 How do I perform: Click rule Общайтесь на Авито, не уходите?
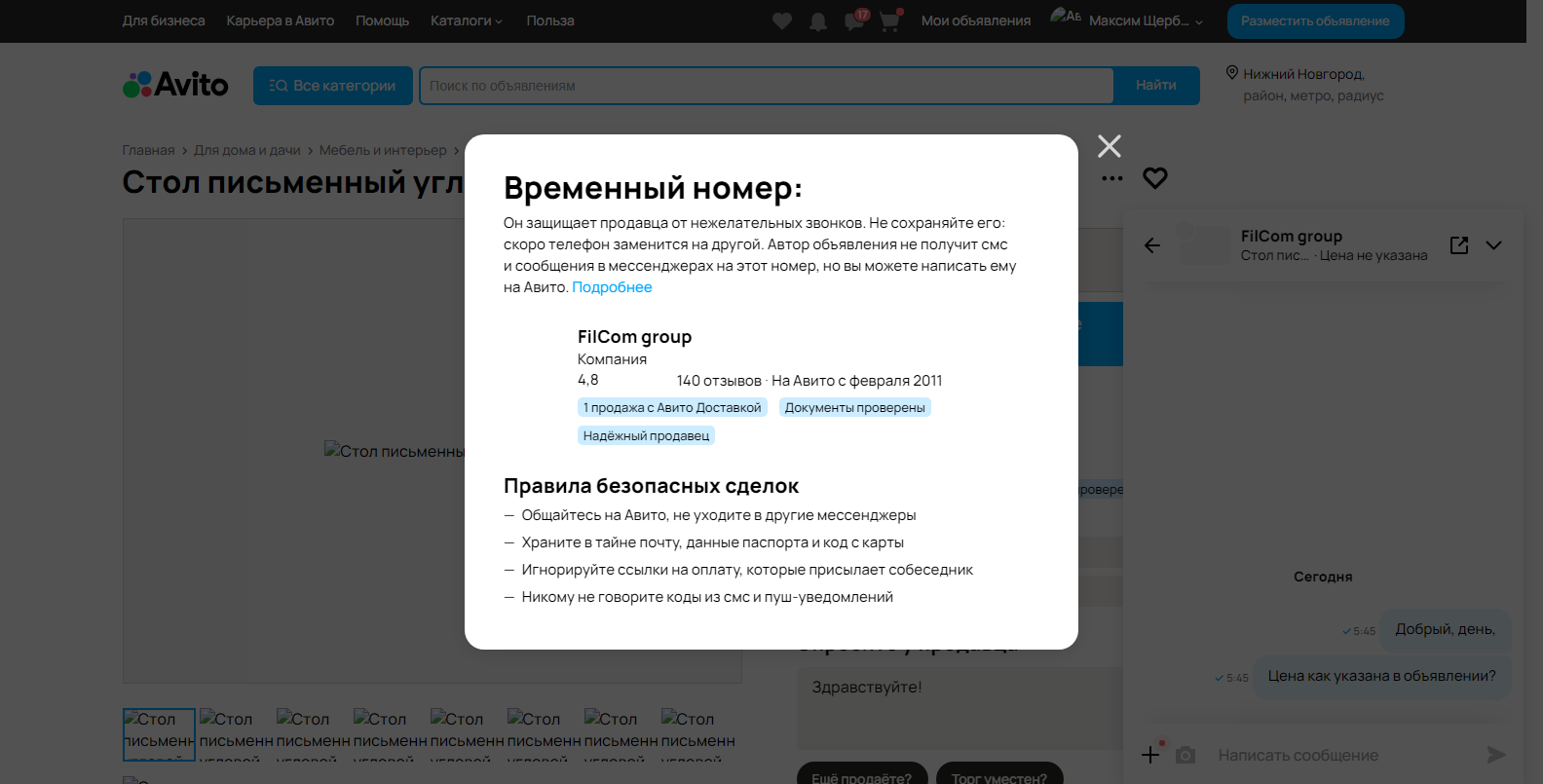tap(719, 515)
